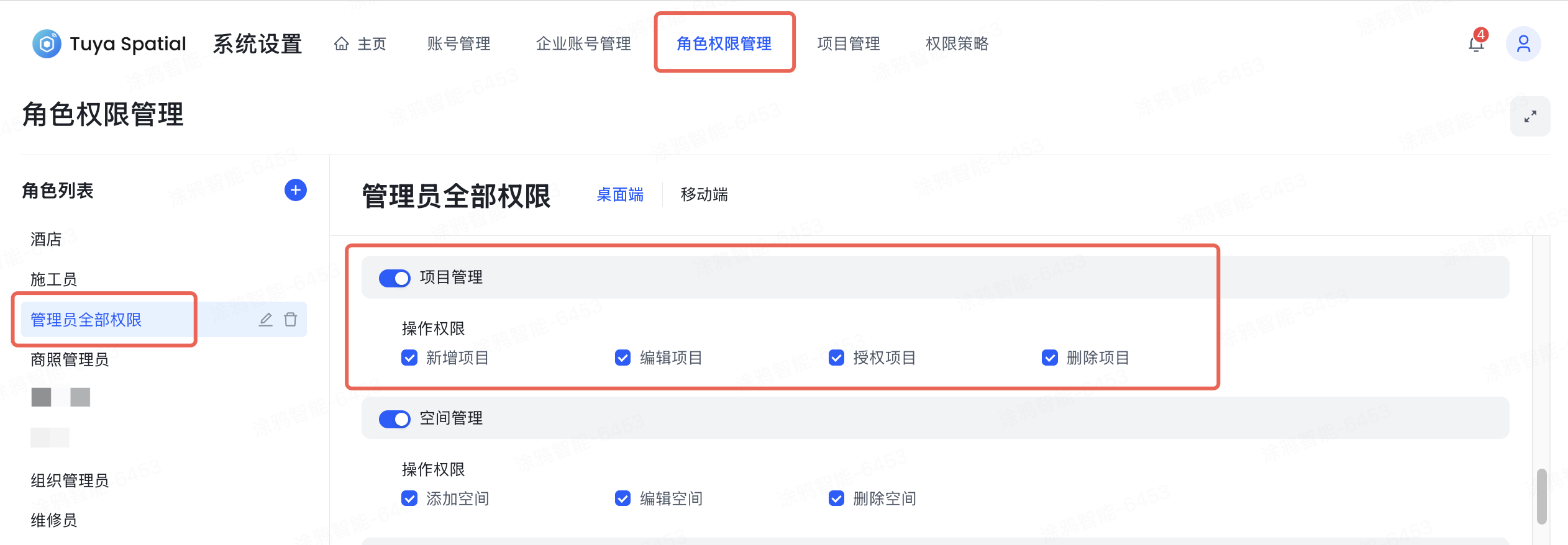Click the fullscreen expand icon
Image resolution: width=1568 pixels, height=545 pixels.
point(1531,115)
